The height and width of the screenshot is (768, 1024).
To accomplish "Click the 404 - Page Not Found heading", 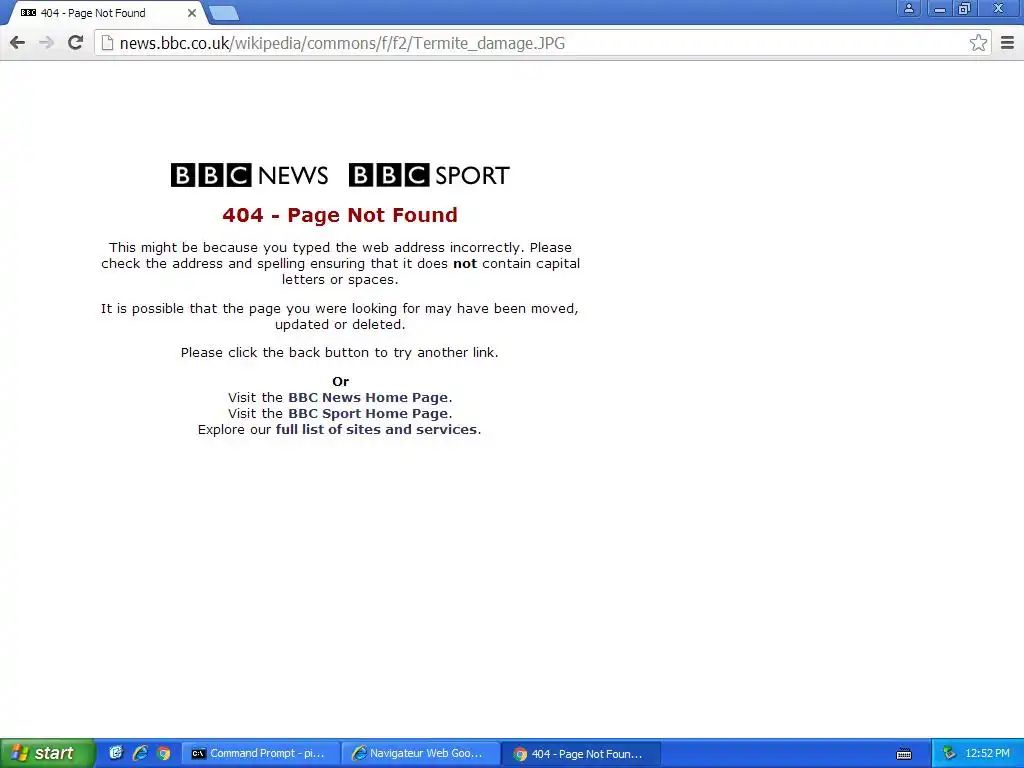I will (340, 215).
